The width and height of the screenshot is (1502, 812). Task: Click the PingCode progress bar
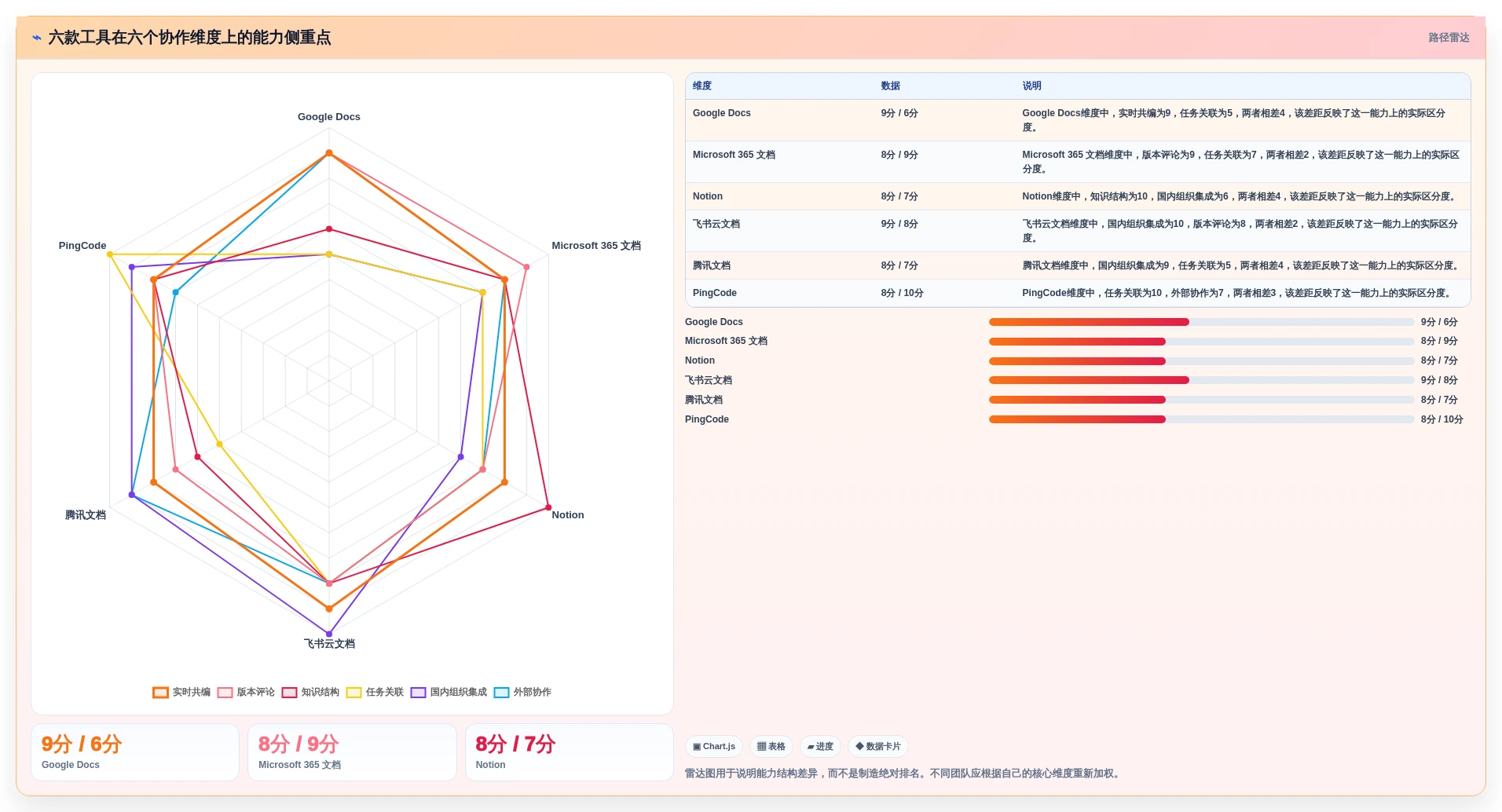point(1201,419)
